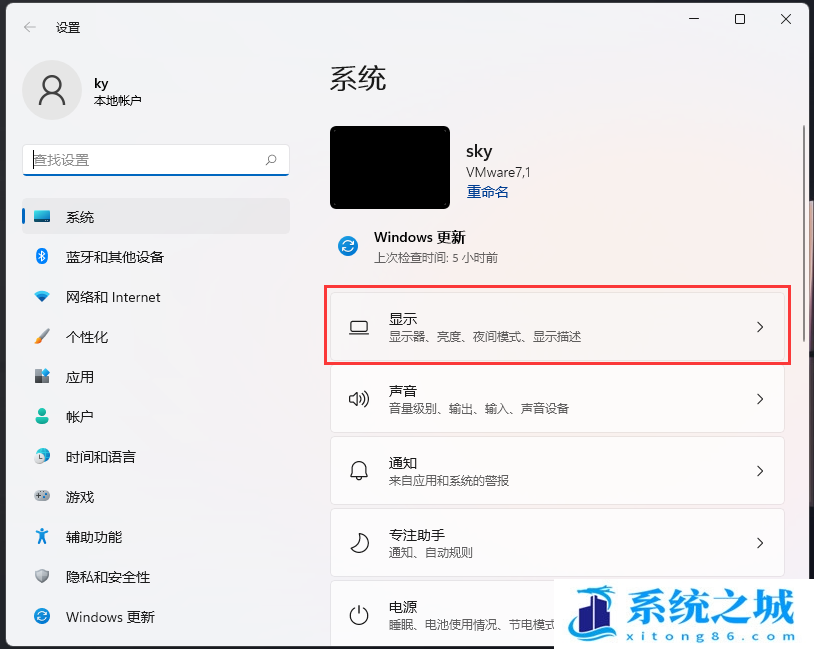This screenshot has height=649, width=814.
Task: Click the 查找设置 search field
Action: pyautogui.click(x=156, y=160)
